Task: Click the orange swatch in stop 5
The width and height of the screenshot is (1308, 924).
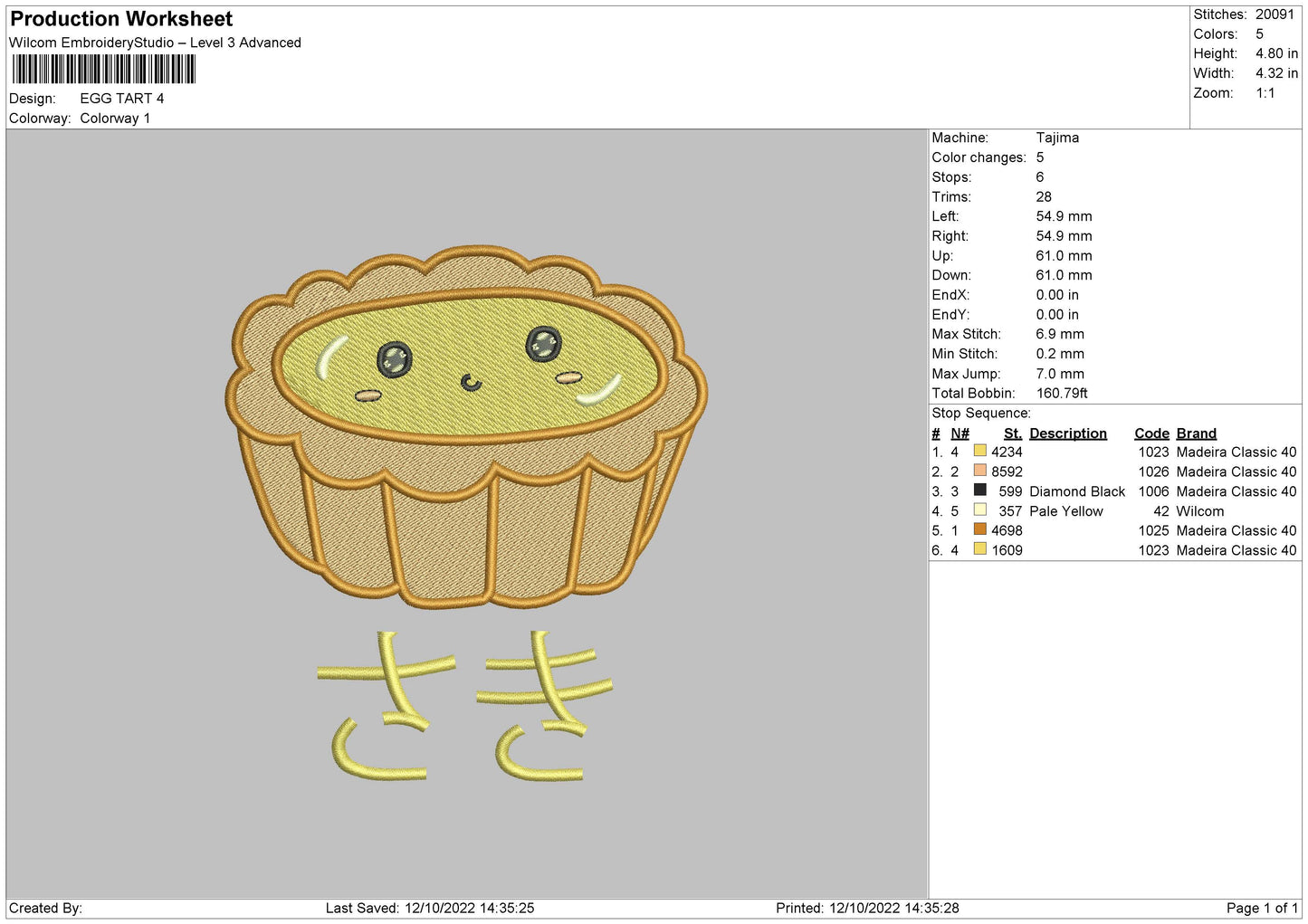Action: click(x=979, y=530)
